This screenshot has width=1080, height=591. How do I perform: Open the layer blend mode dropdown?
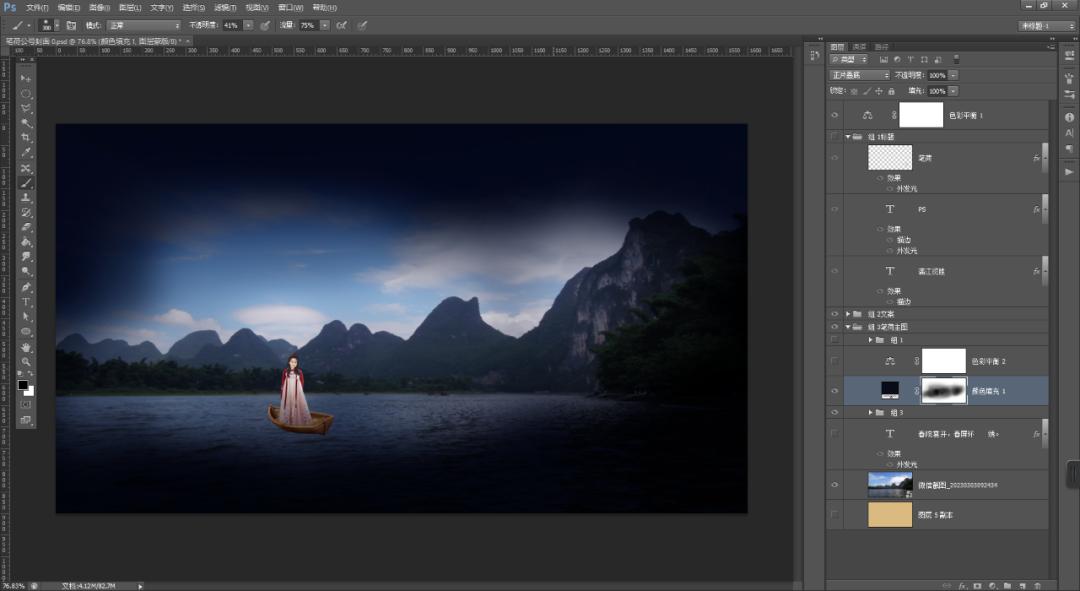[859, 75]
